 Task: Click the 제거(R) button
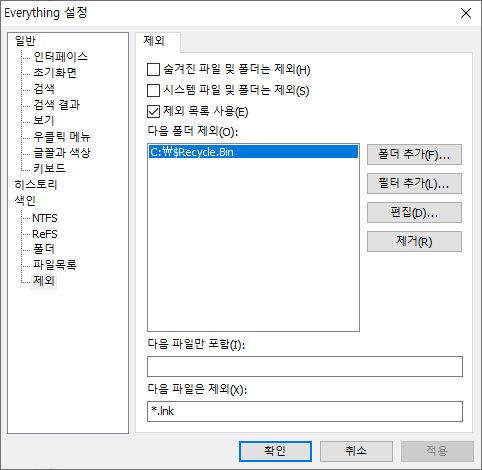pos(414,241)
